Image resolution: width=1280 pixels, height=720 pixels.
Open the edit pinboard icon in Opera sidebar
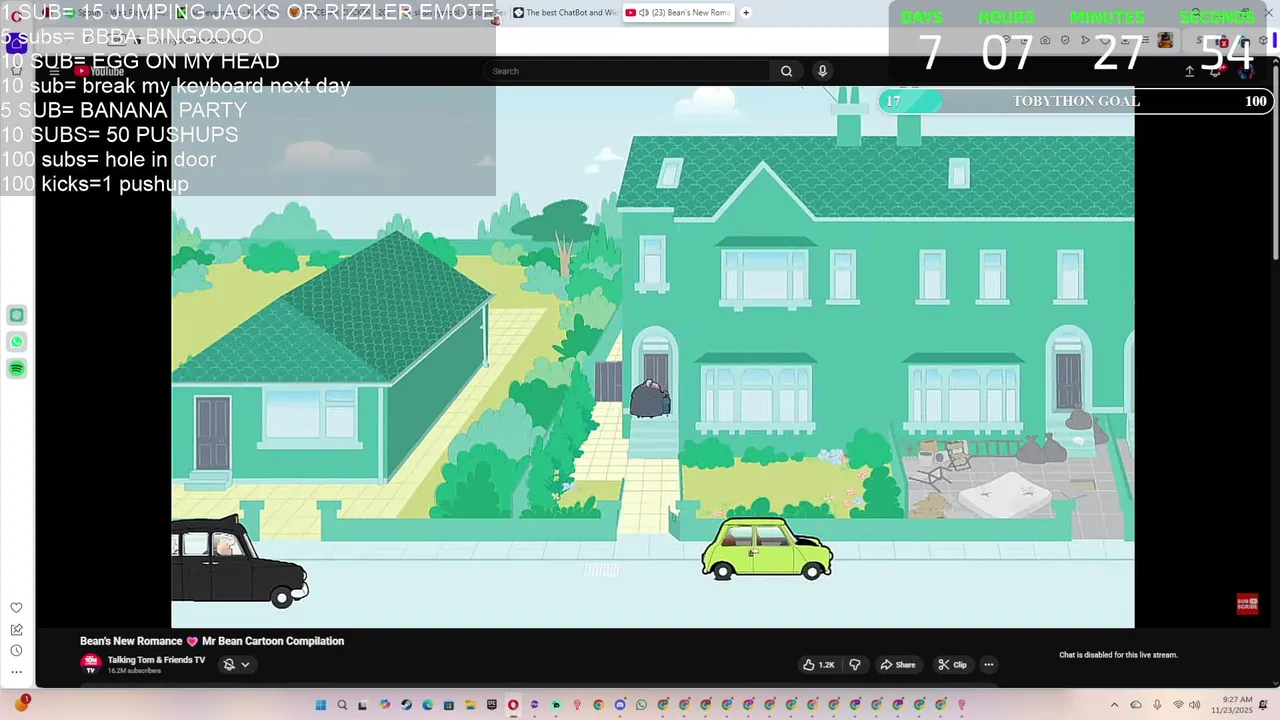[x=17, y=629]
